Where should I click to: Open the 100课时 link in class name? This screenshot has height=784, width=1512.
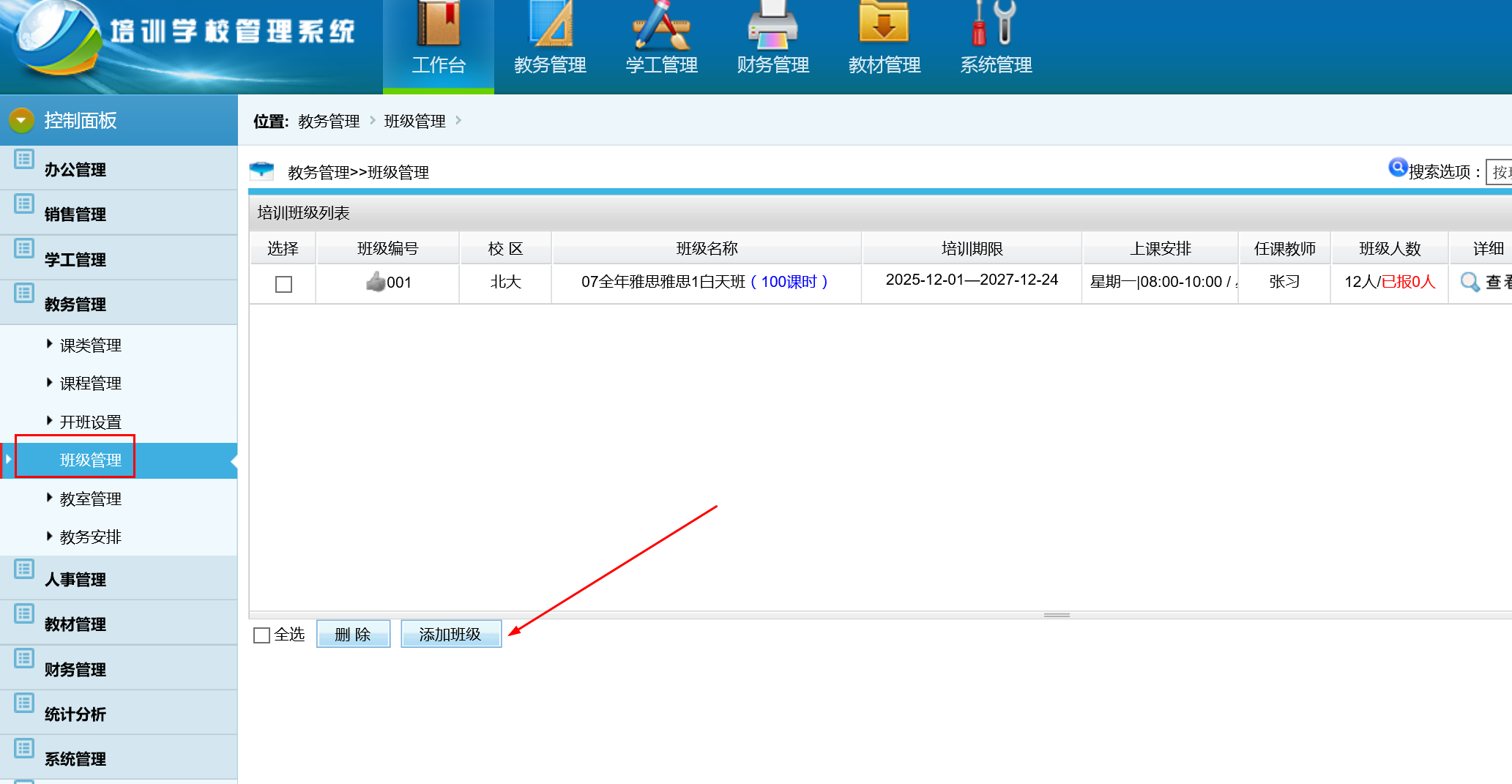pos(789,282)
